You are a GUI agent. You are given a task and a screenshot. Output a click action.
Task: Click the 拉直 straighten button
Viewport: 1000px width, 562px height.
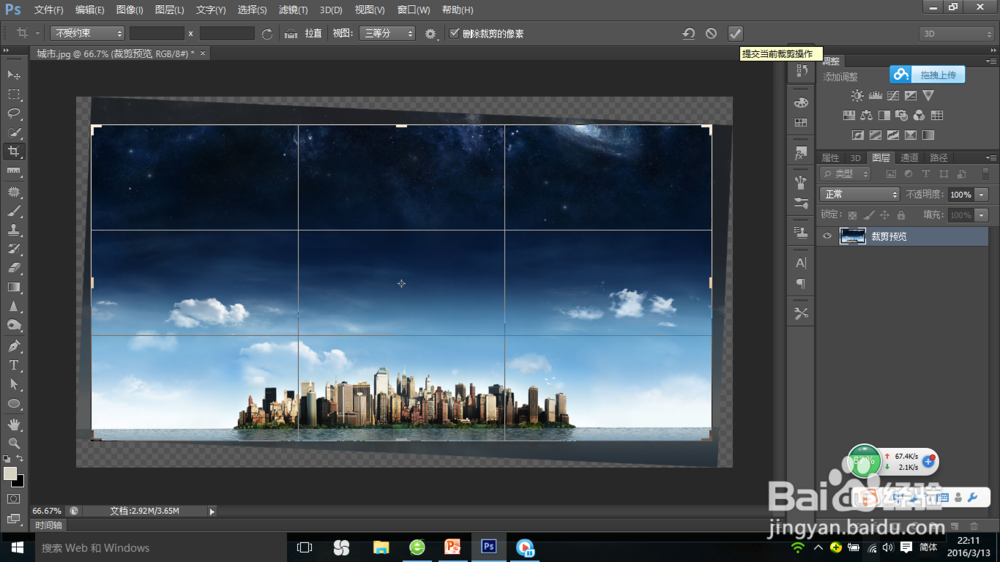coord(304,33)
